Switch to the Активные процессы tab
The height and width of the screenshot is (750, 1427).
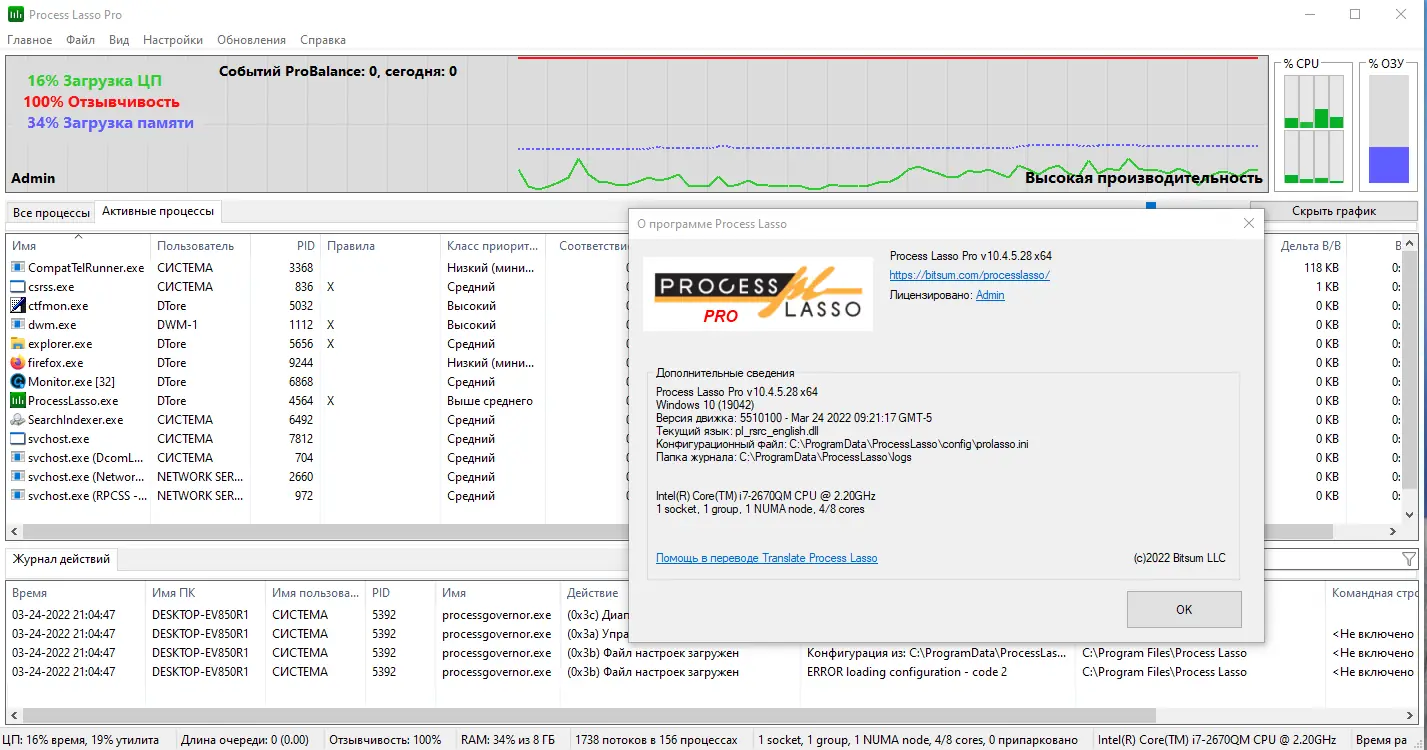point(158,212)
